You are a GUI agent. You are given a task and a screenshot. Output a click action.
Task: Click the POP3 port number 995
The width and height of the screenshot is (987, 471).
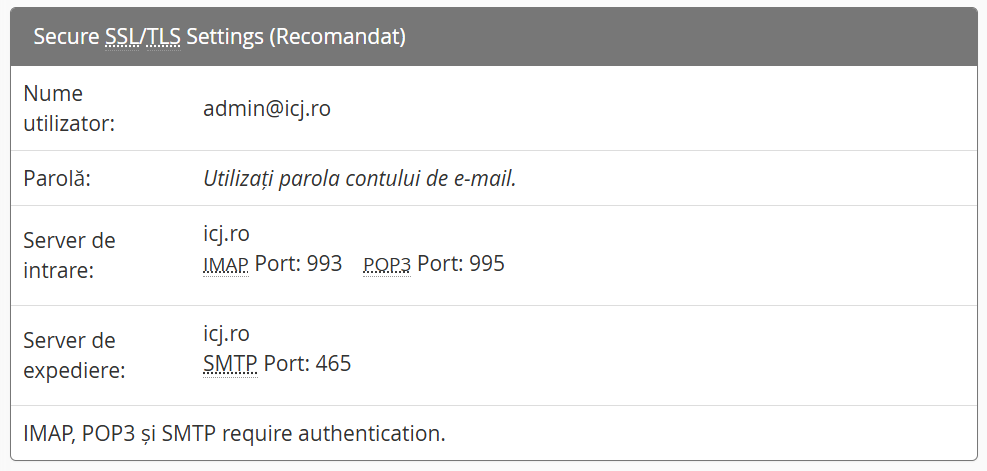point(487,264)
